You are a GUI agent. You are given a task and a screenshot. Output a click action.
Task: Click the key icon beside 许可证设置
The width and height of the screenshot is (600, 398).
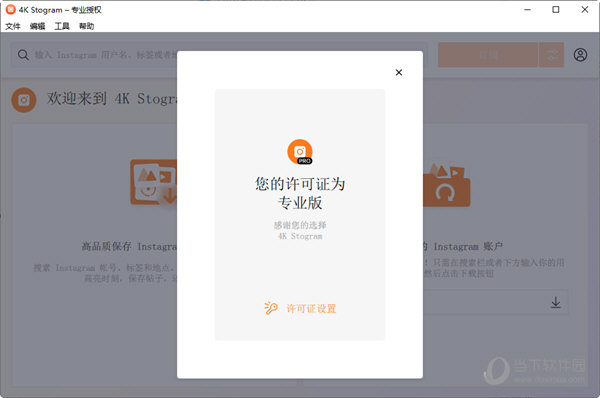pyautogui.click(x=271, y=308)
